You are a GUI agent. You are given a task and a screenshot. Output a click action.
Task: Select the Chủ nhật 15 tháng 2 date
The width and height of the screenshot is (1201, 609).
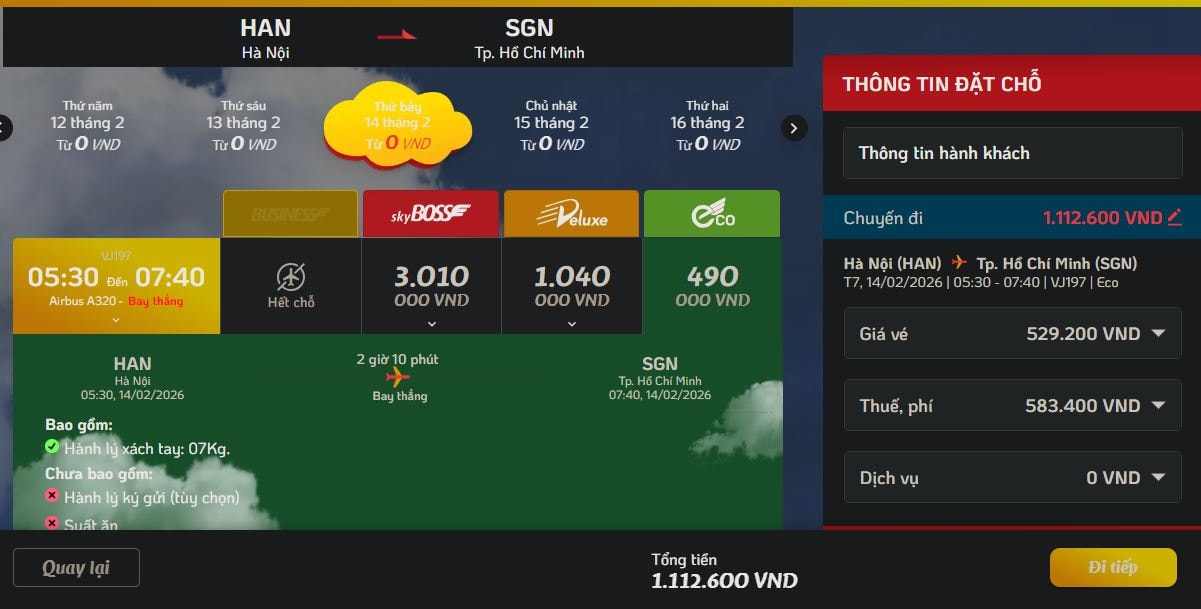tap(552, 125)
